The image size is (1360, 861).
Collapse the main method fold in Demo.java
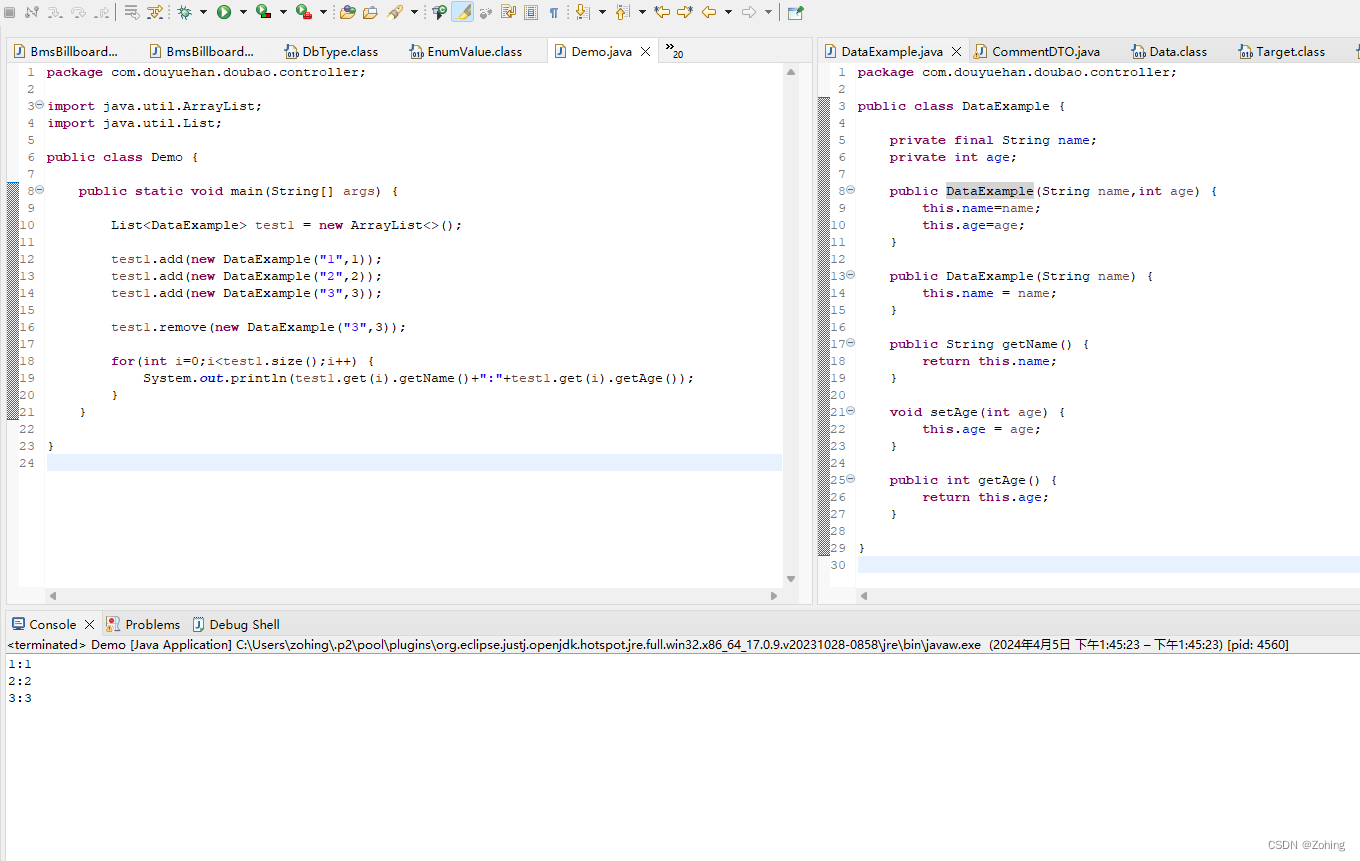click(x=40, y=190)
